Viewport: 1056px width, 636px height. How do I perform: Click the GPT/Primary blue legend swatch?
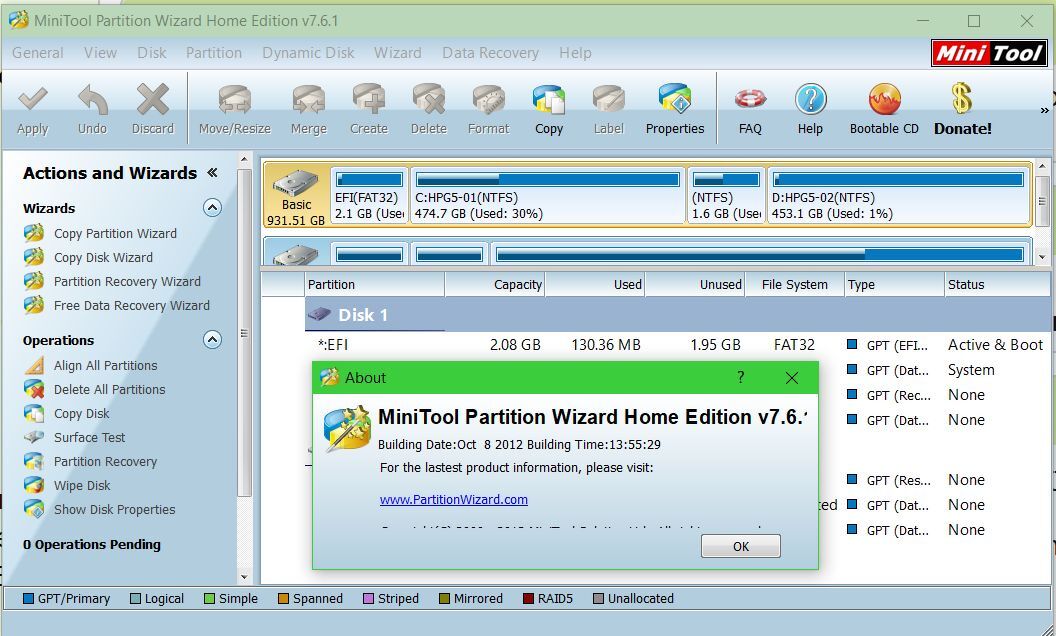[28, 598]
